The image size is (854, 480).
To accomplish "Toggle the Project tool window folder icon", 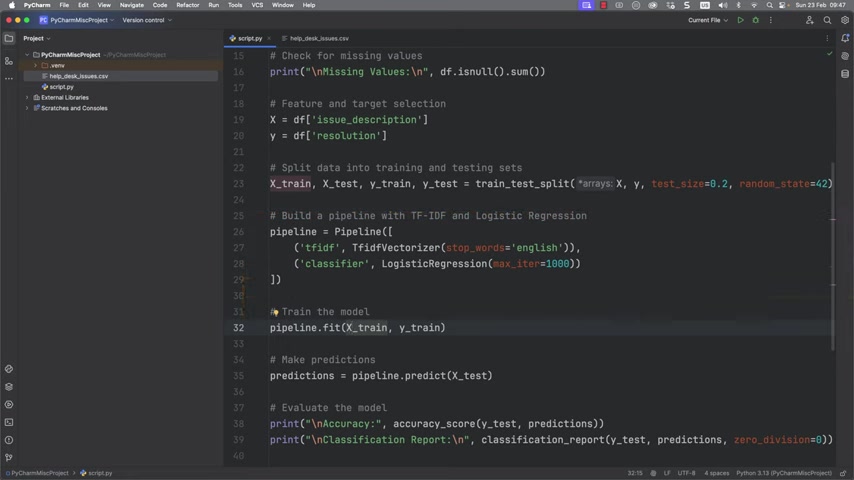I will tap(9, 39).
